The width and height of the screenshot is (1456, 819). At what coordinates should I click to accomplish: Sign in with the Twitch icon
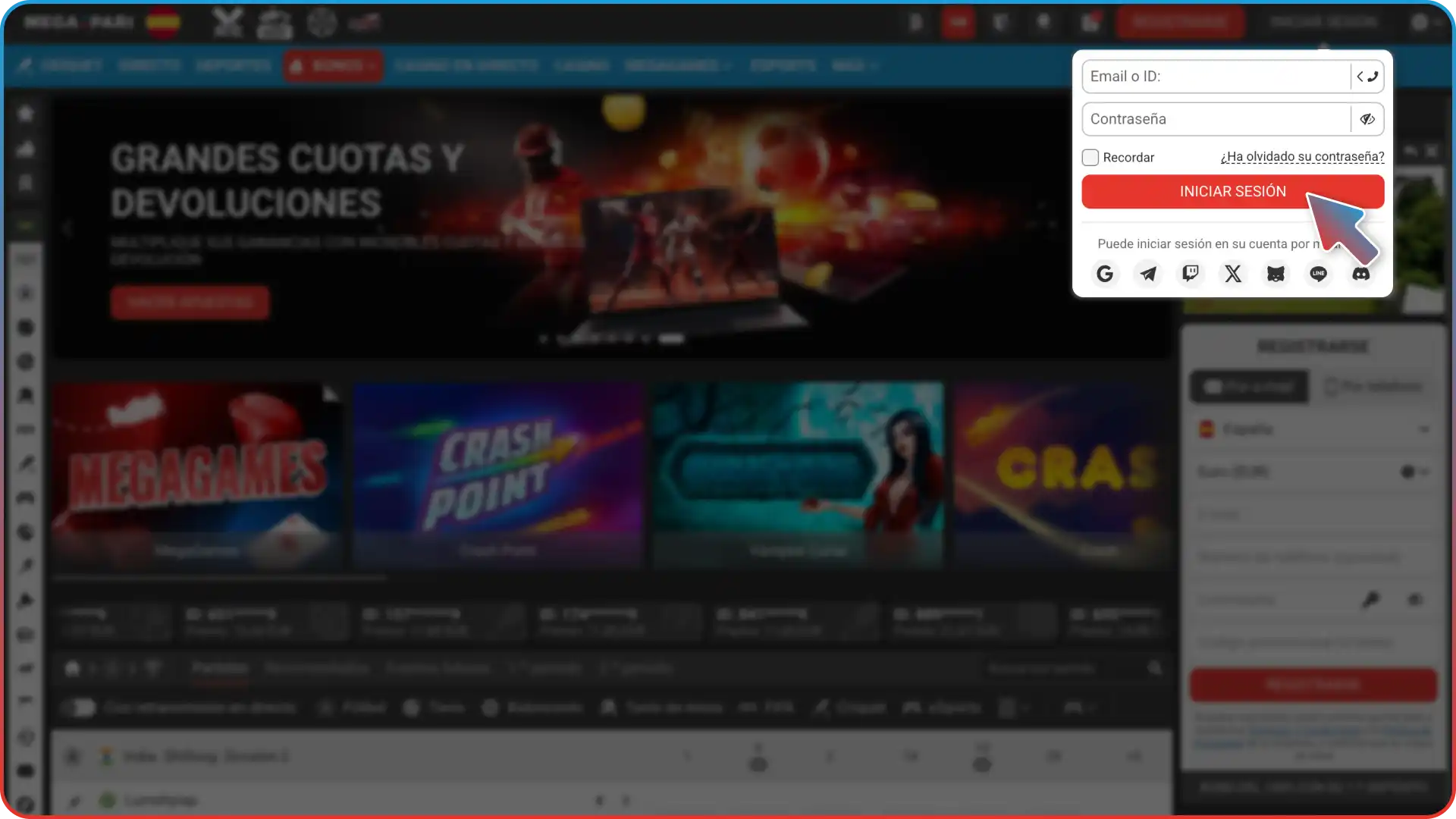pyautogui.click(x=1191, y=274)
